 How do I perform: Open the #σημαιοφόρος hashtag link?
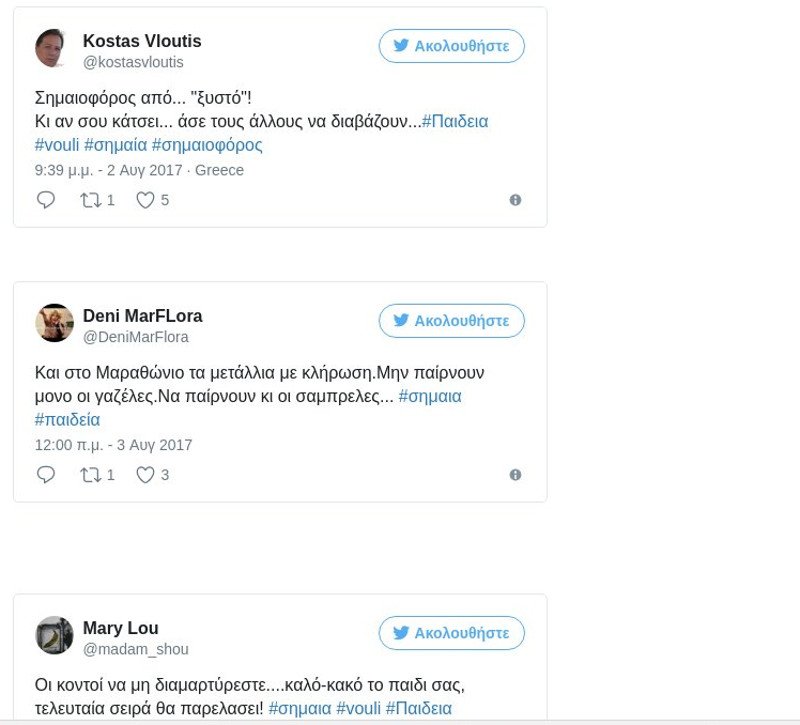207,145
